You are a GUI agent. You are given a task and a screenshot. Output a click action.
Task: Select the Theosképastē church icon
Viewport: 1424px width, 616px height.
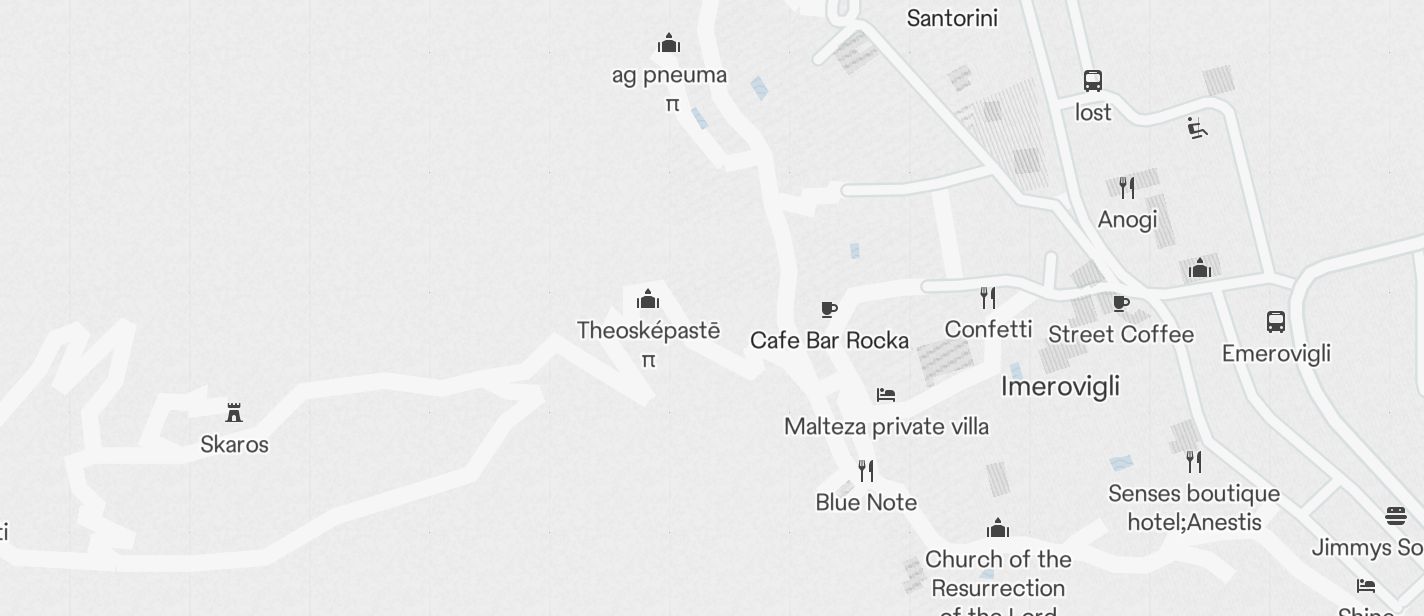[x=648, y=298]
